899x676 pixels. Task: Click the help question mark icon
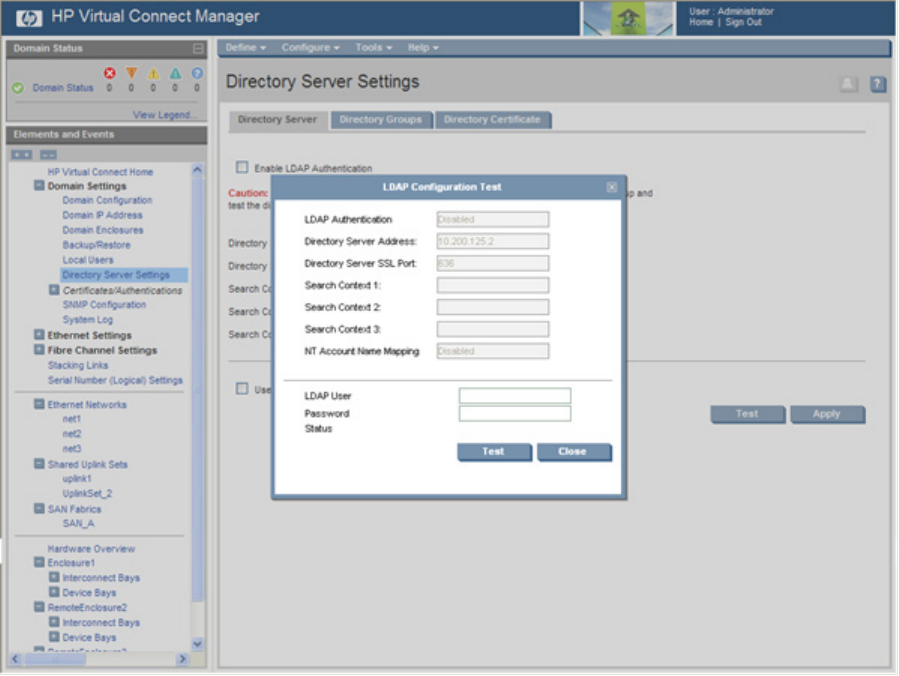878,85
